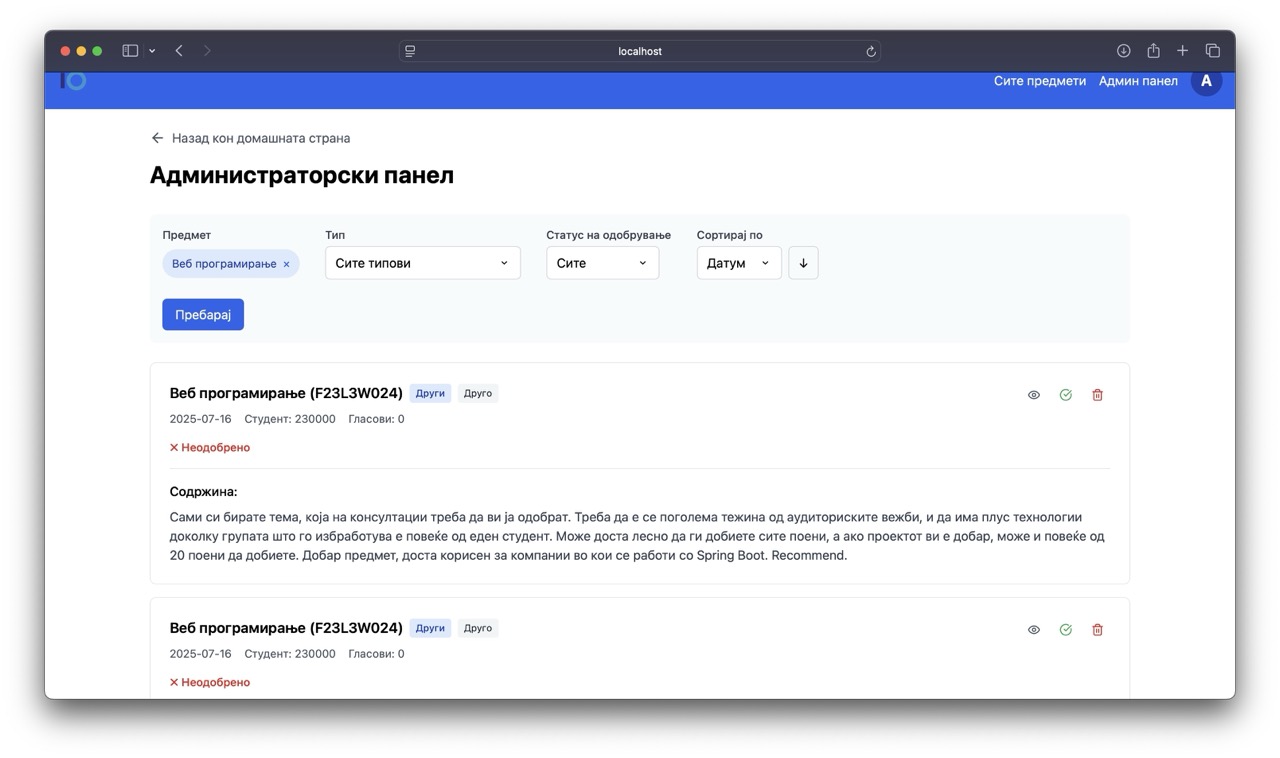
Task: Delete the second review using trash icon
Action: pyautogui.click(x=1097, y=630)
